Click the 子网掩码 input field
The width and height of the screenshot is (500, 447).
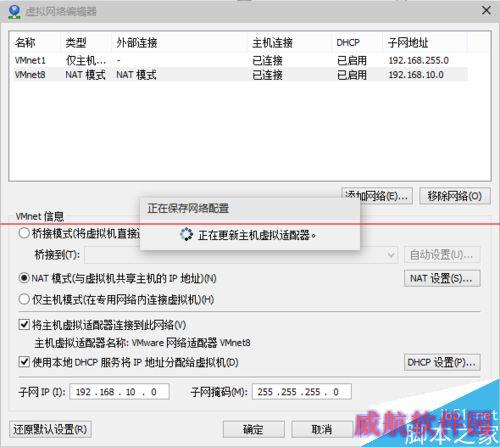(302, 392)
